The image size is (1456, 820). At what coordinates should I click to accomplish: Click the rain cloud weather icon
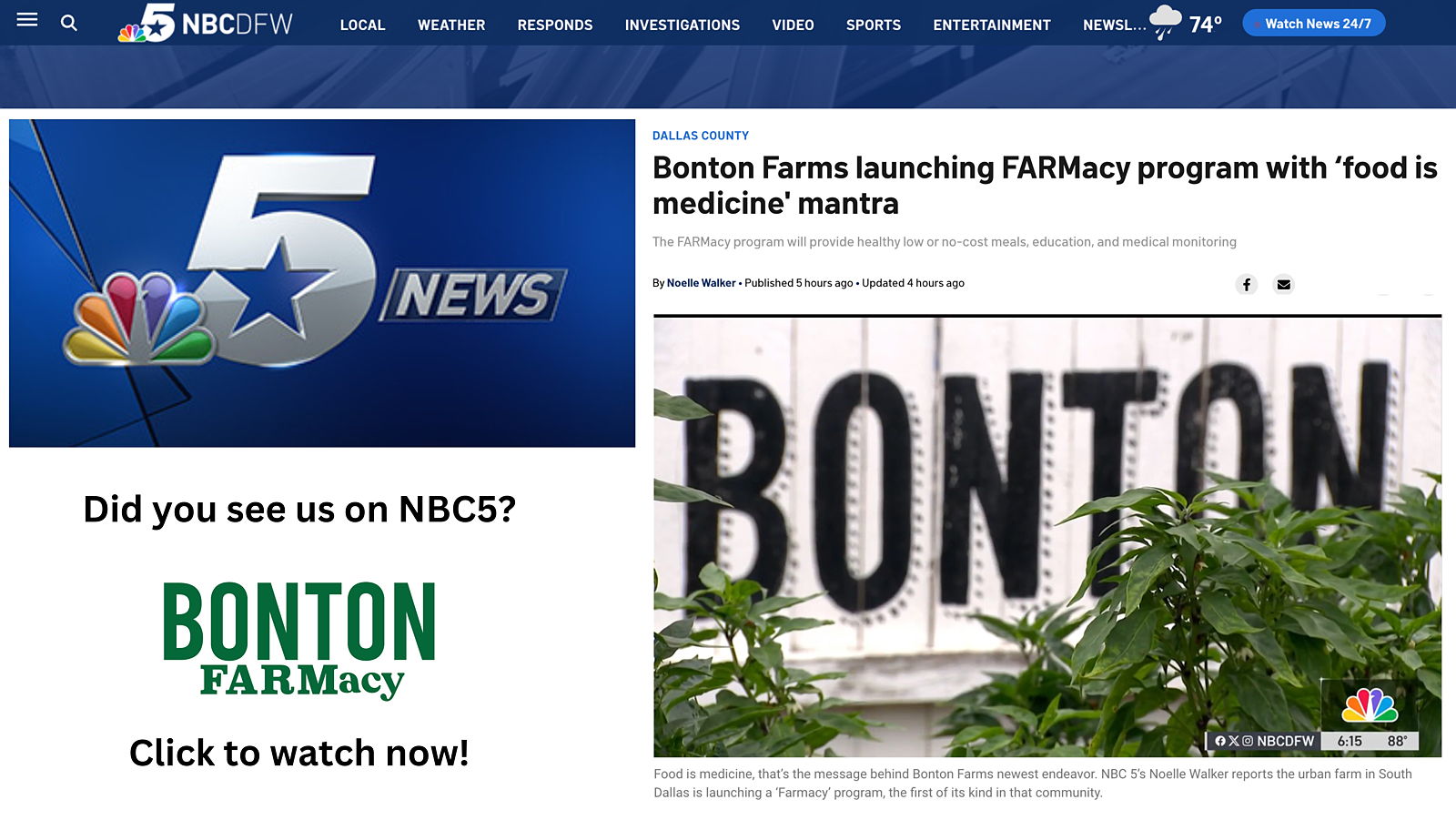[1166, 22]
